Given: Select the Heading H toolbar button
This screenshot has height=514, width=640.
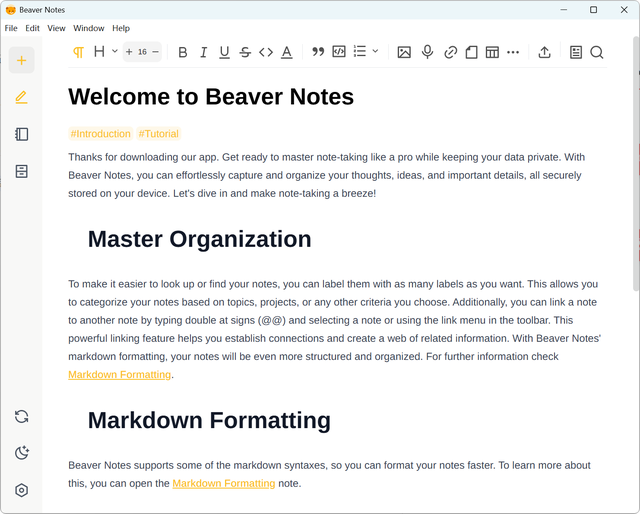Looking at the screenshot, I should [99, 51].
